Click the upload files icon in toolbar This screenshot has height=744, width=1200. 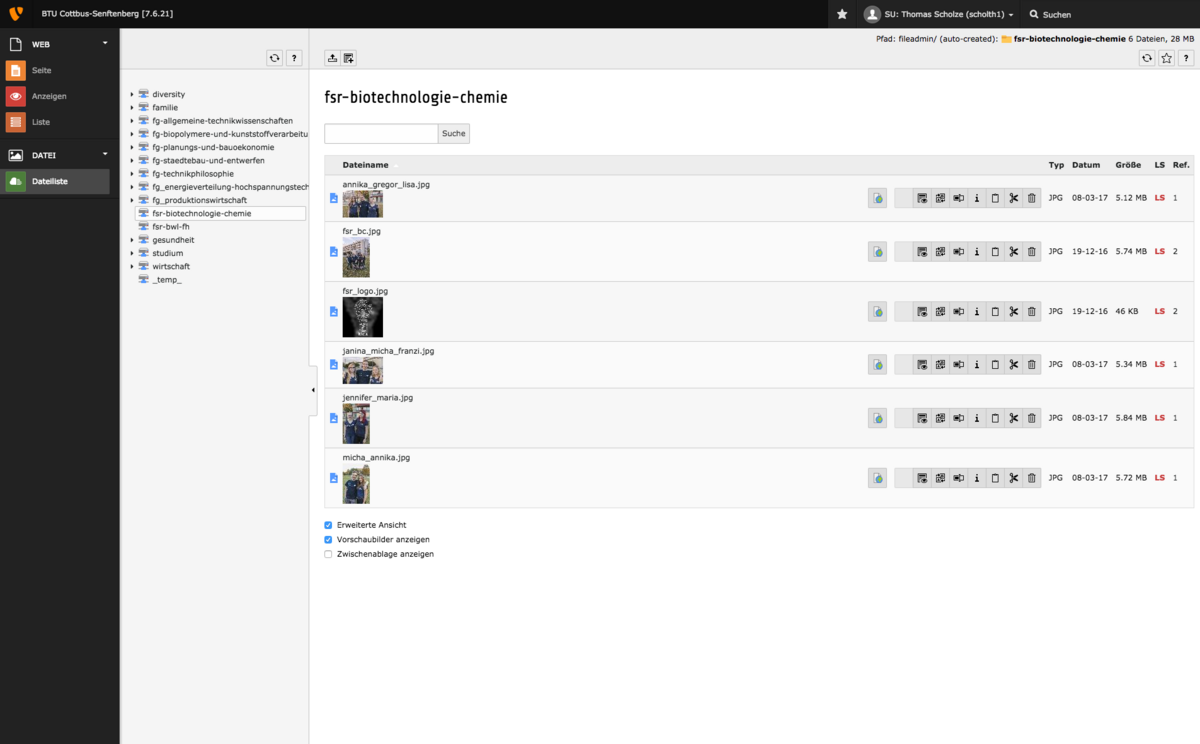pos(333,58)
